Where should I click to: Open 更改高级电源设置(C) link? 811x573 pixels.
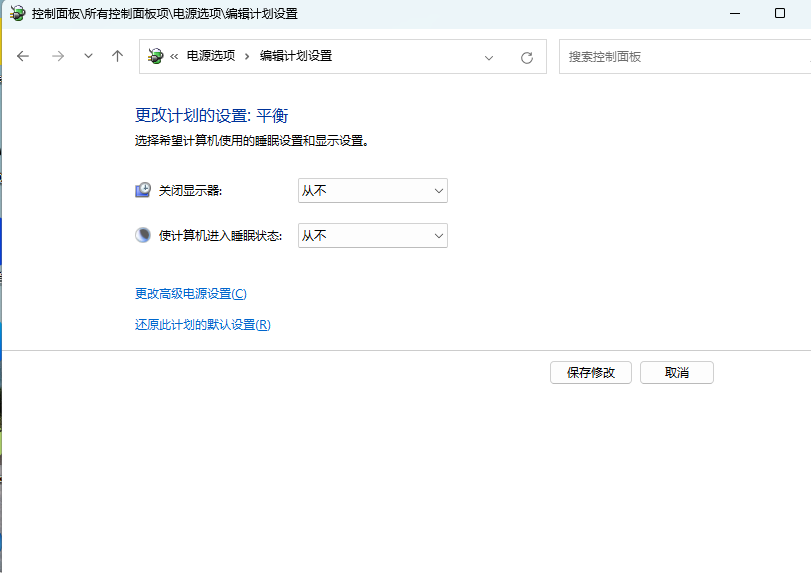click(x=191, y=294)
